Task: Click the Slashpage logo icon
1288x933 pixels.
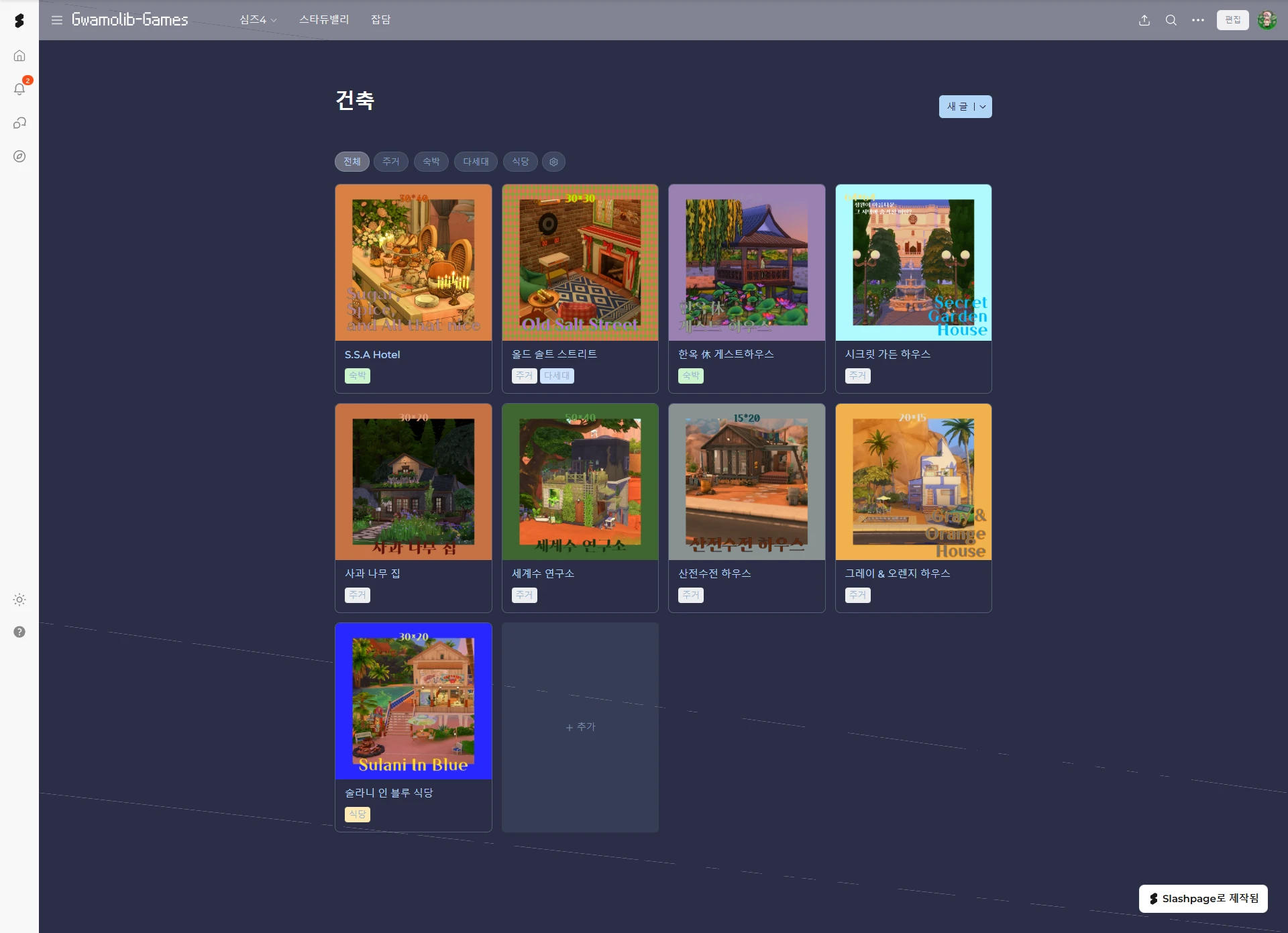Action: [19, 21]
